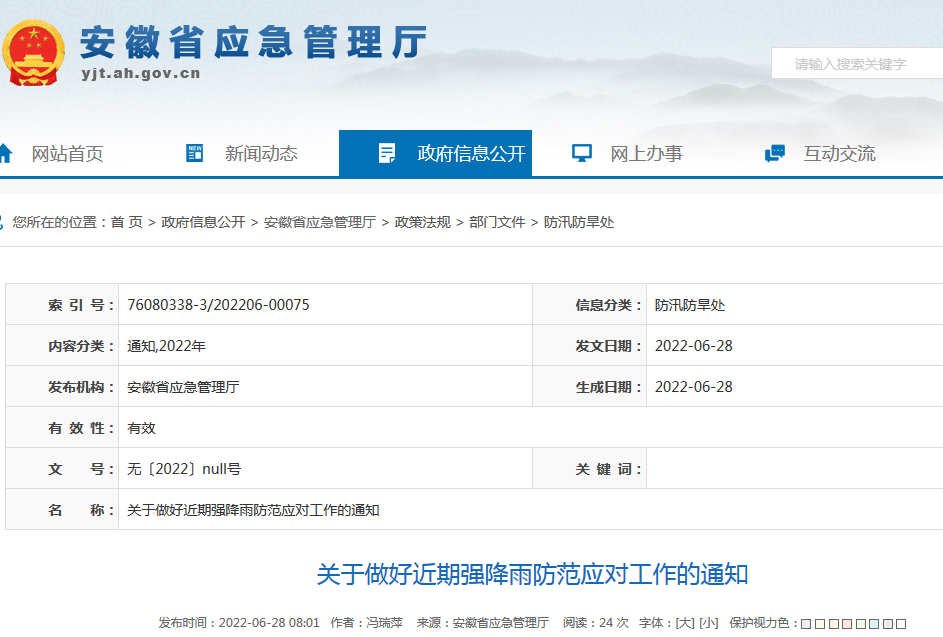Screen dimensions: 943x637
Task: Increase font size with the [大] link
Action: click(684, 623)
